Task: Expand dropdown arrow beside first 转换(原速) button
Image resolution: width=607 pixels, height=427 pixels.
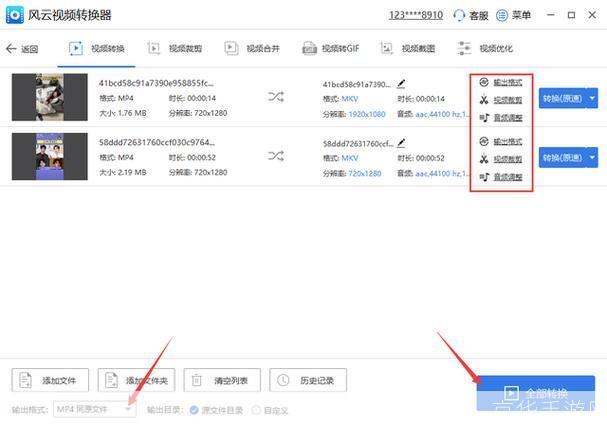Action: pyautogui.click(x=592, y=98)
